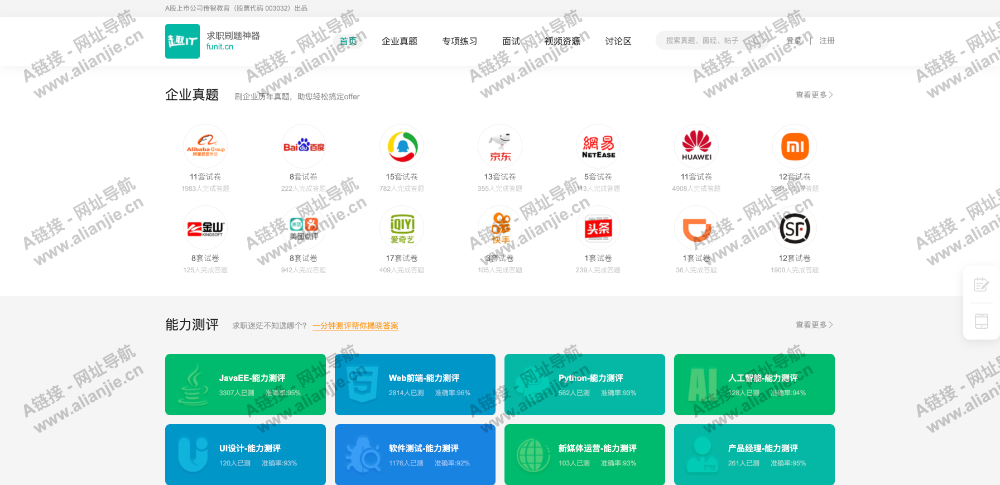Click the 5套试卷 text under NetEase

[598, 177]
